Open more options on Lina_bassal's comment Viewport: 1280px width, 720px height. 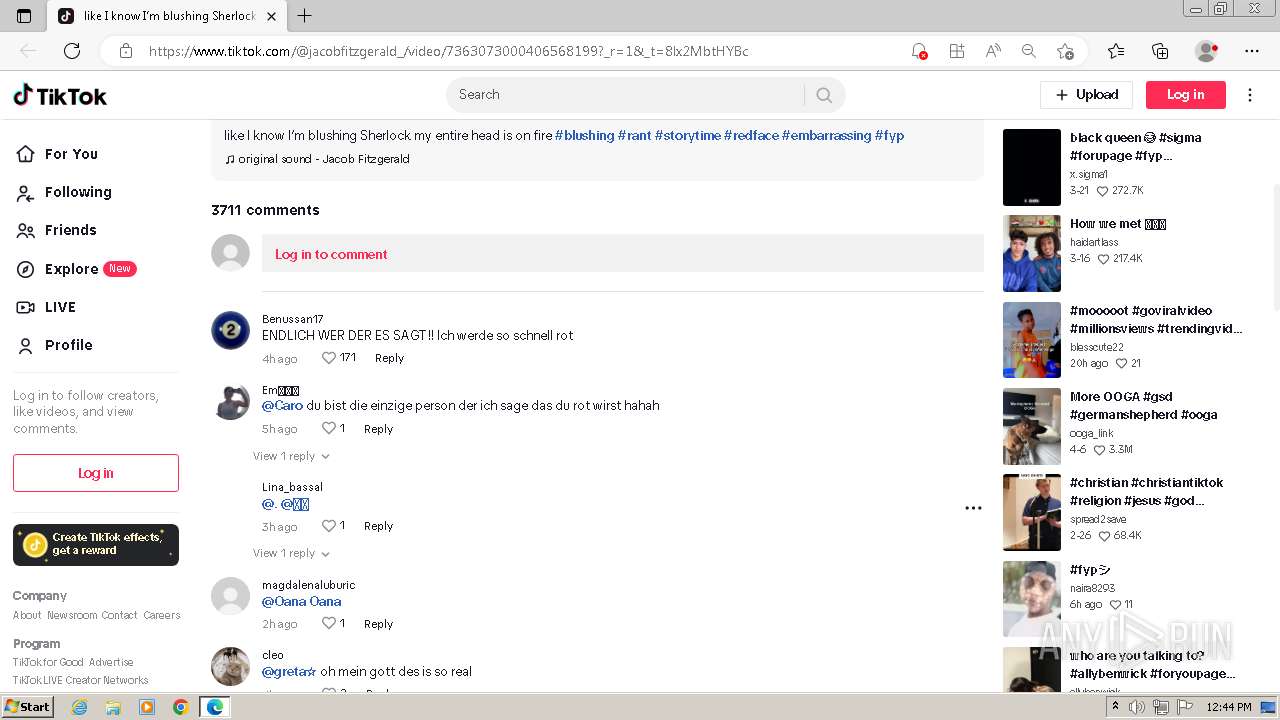point(973,508)
